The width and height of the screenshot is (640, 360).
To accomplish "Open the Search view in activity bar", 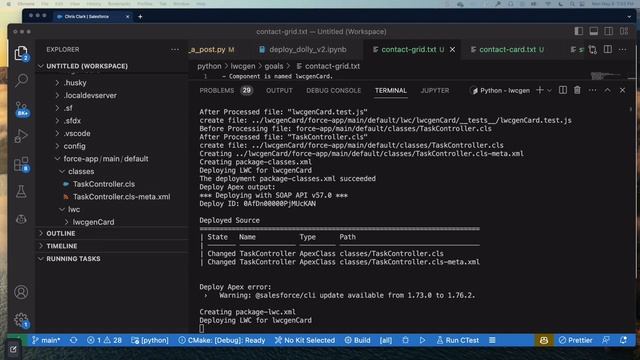I will (21, 80).
